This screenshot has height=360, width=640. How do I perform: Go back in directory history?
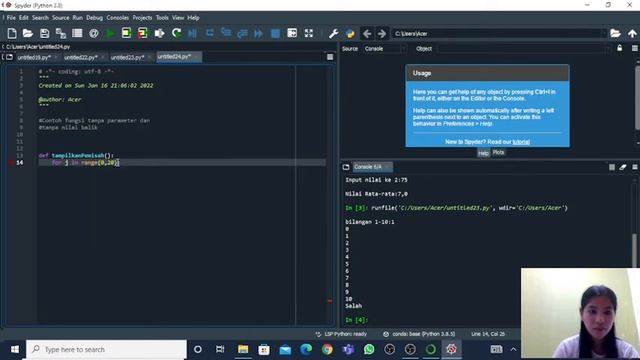pos(367,33)
